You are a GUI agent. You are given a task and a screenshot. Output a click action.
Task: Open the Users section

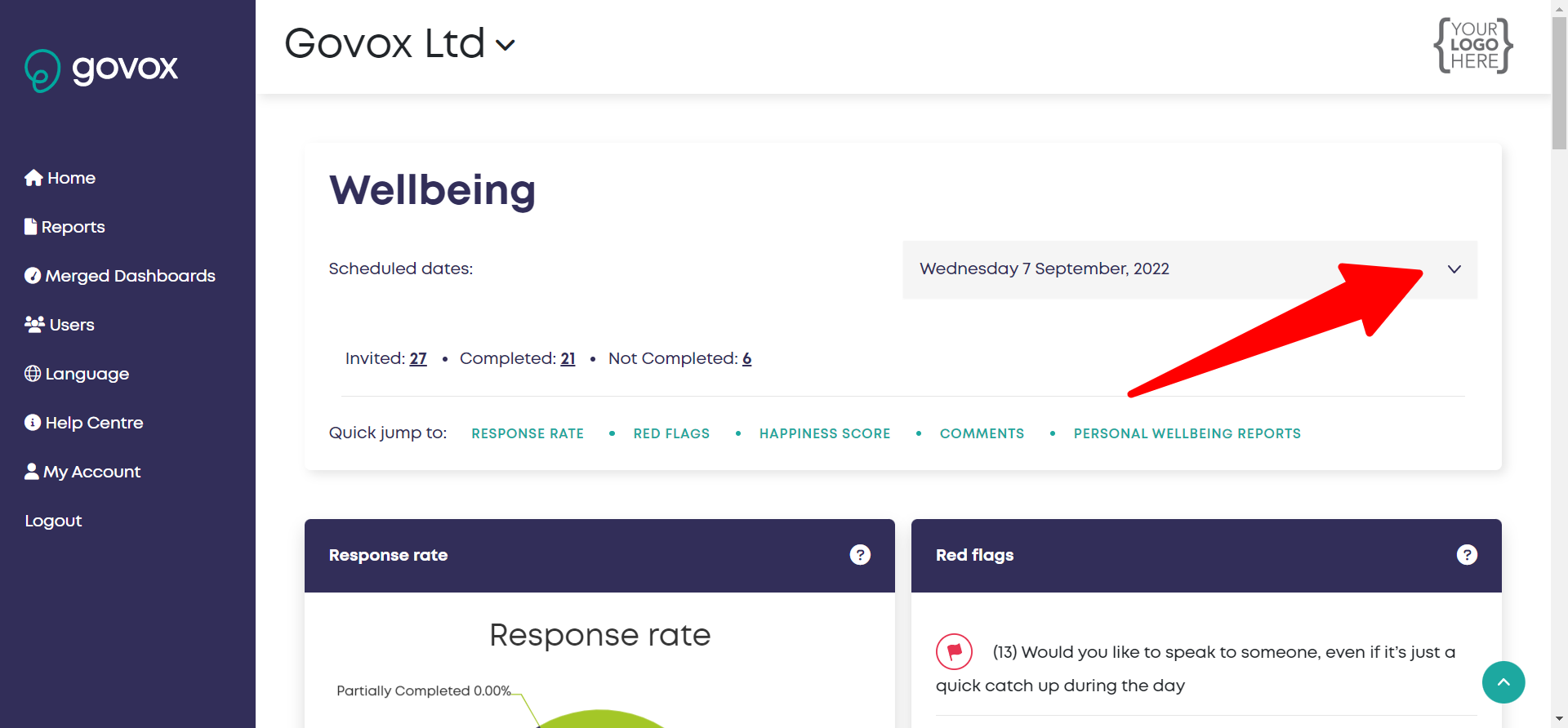(60, 325)
